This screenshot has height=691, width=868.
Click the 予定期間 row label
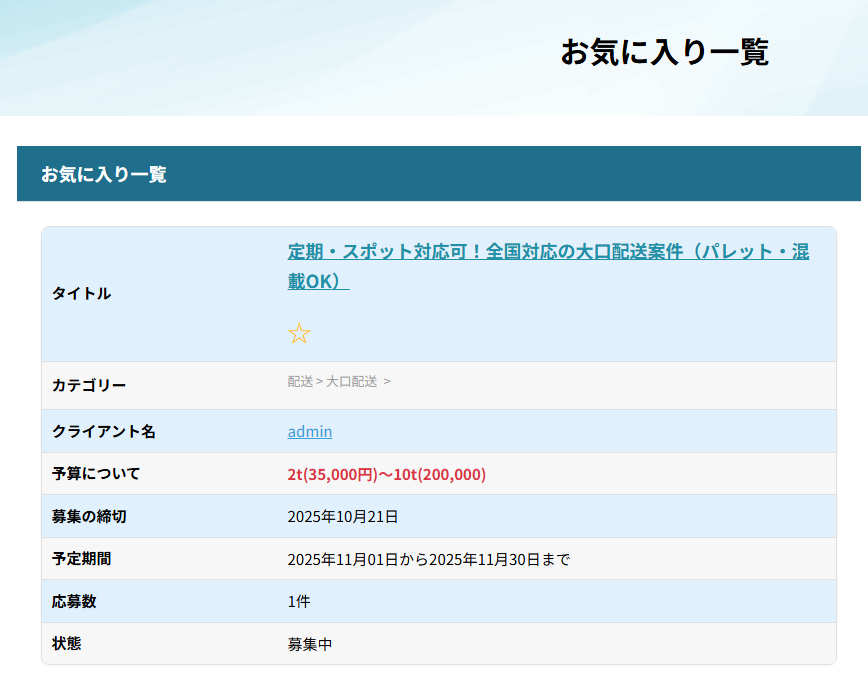click(x=81, y=559)
